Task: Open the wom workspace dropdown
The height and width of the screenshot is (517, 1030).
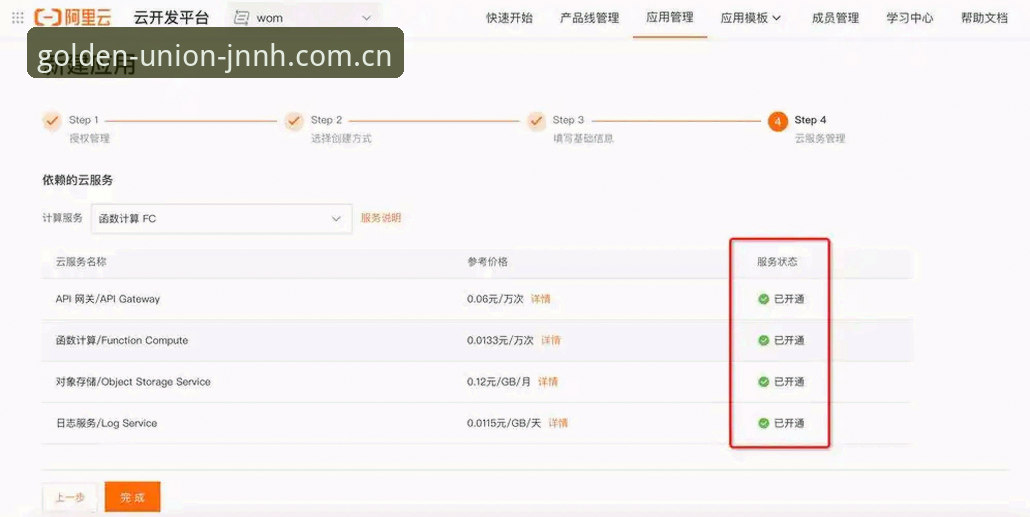Action: [x=303, y=18]
